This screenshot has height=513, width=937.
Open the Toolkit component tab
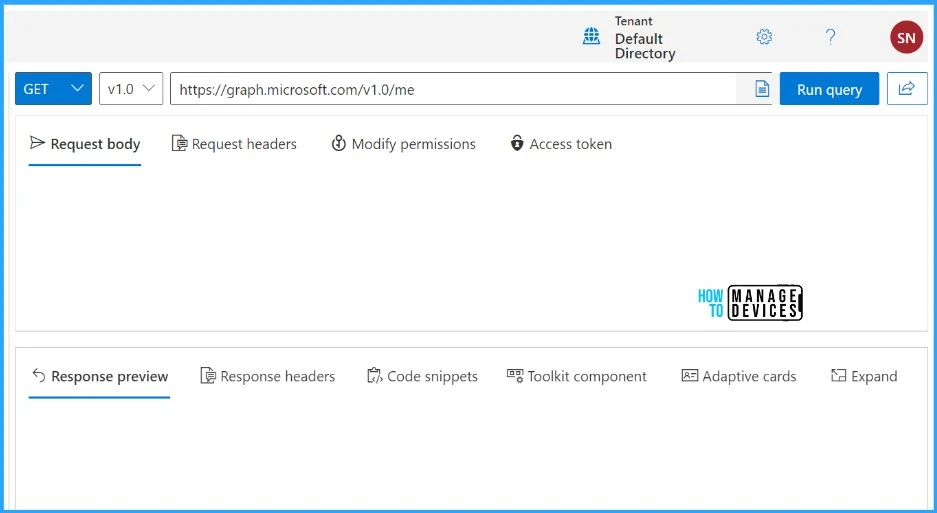click(577, 377)
